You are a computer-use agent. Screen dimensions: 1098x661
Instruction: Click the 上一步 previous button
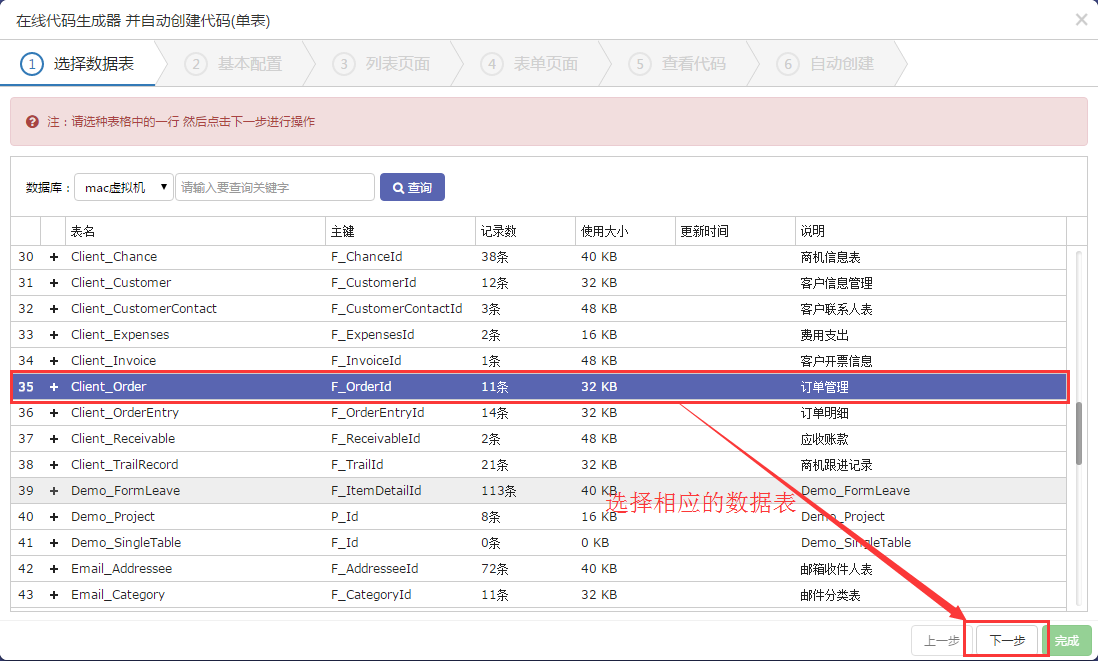click(941, 641)
